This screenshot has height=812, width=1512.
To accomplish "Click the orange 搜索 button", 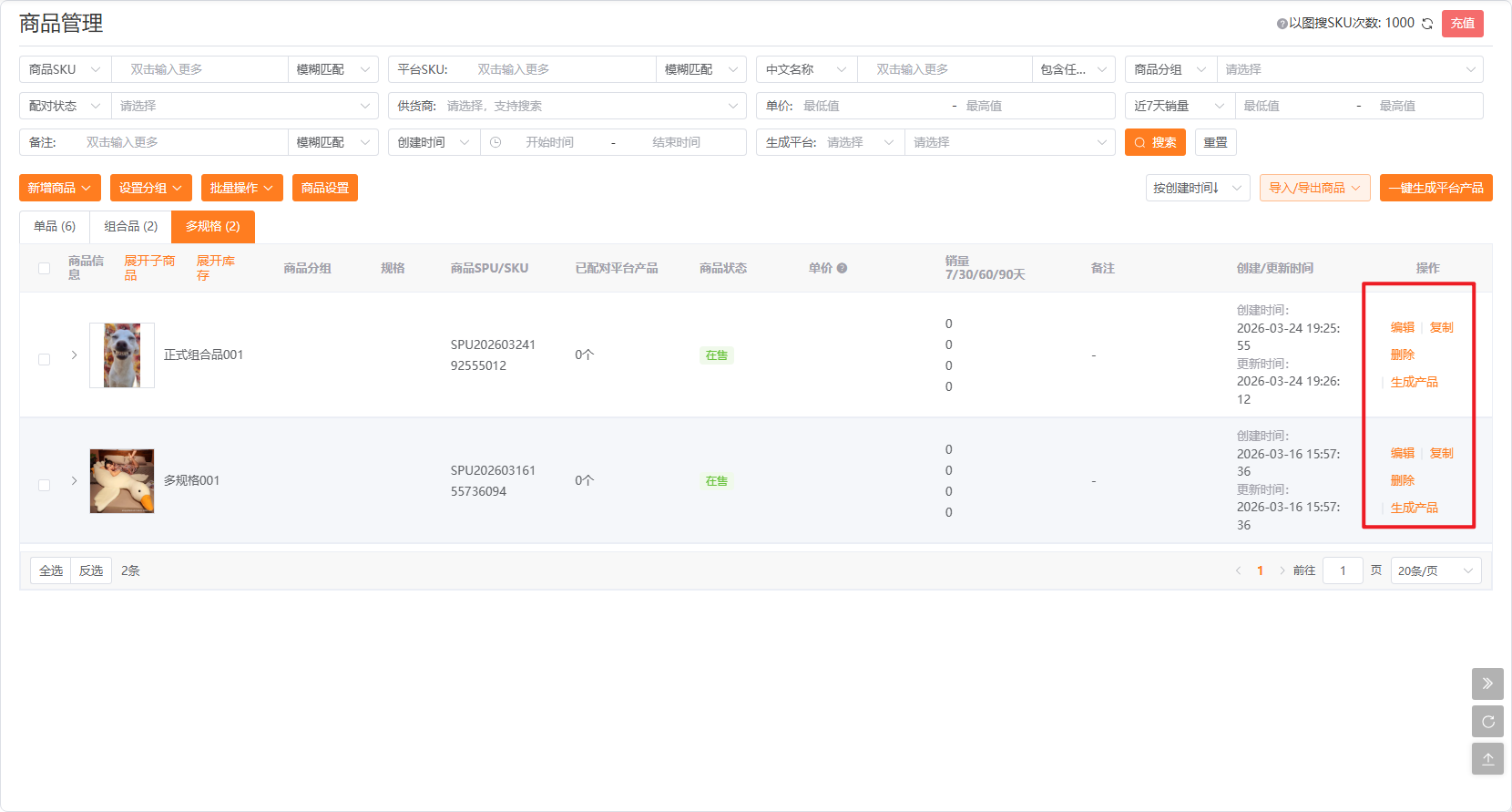I will [1155, 142].
